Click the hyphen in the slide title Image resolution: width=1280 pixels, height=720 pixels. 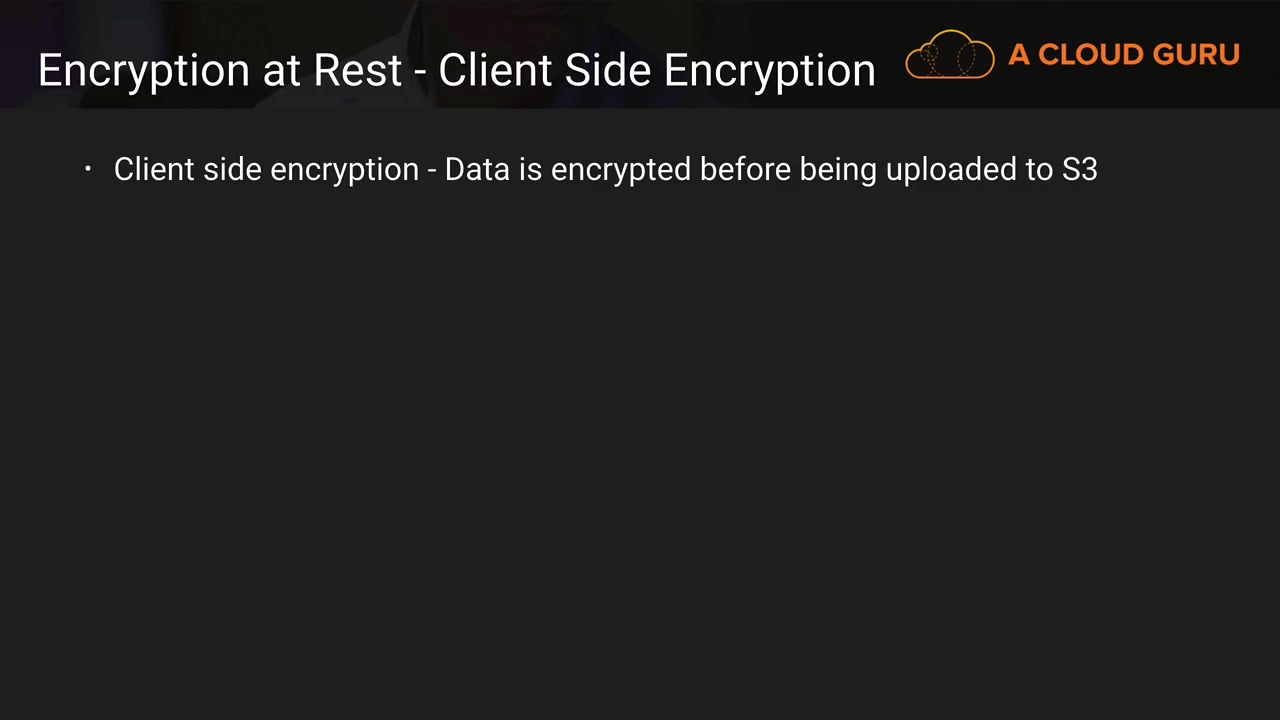(x=420, y=72)
